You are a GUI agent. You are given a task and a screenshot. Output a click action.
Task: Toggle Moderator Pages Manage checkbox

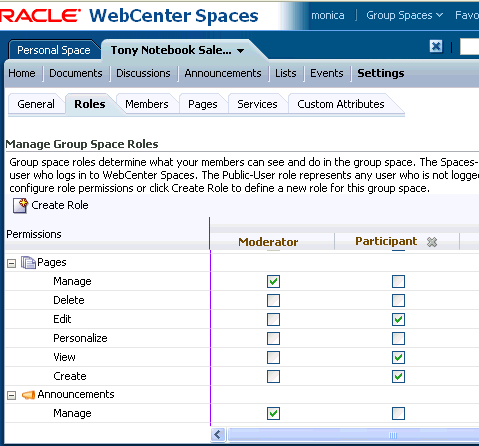click(273, 281)
